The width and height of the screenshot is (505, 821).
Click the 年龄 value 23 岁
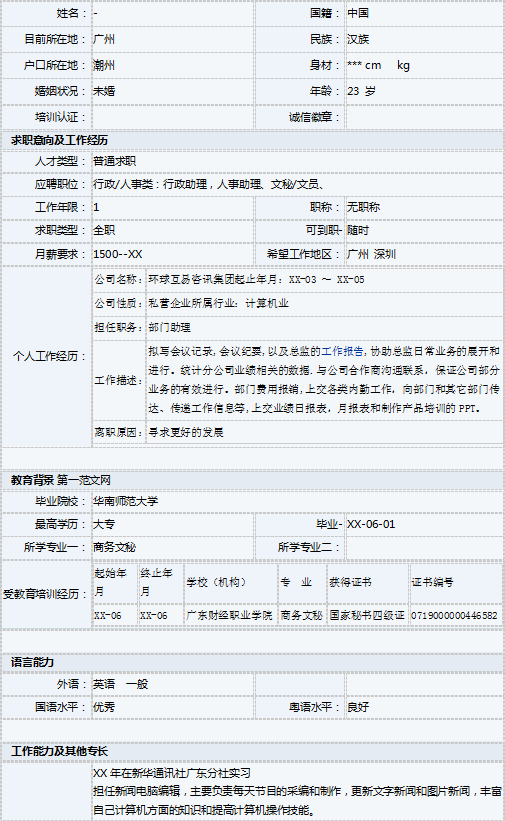[x=361, y=91]
